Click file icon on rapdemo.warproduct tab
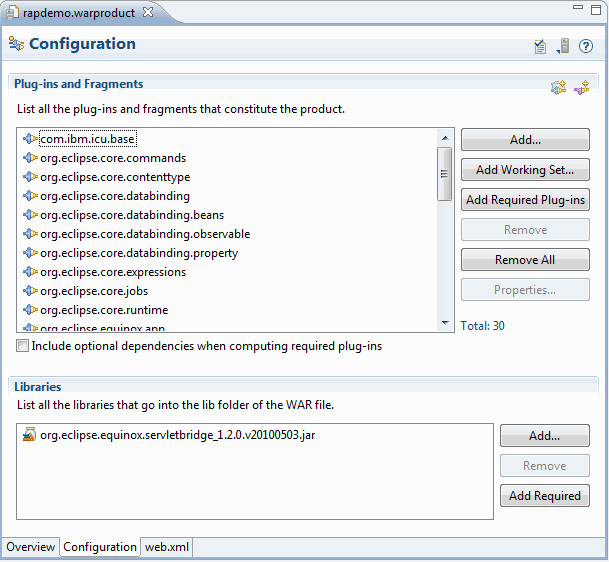The image size is (609, 562). click(x=12, y=12)
